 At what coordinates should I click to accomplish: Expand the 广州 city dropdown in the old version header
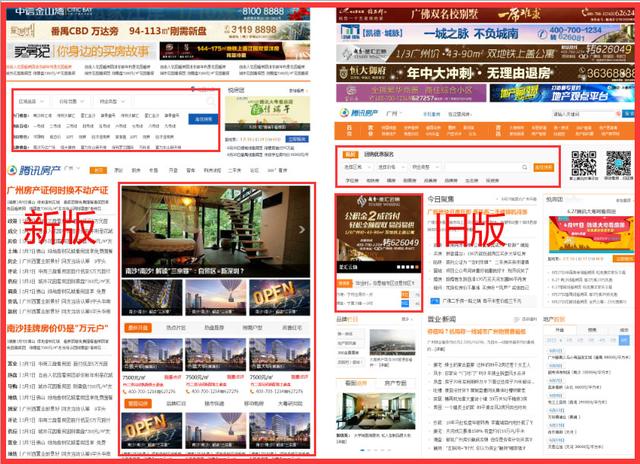394,113
